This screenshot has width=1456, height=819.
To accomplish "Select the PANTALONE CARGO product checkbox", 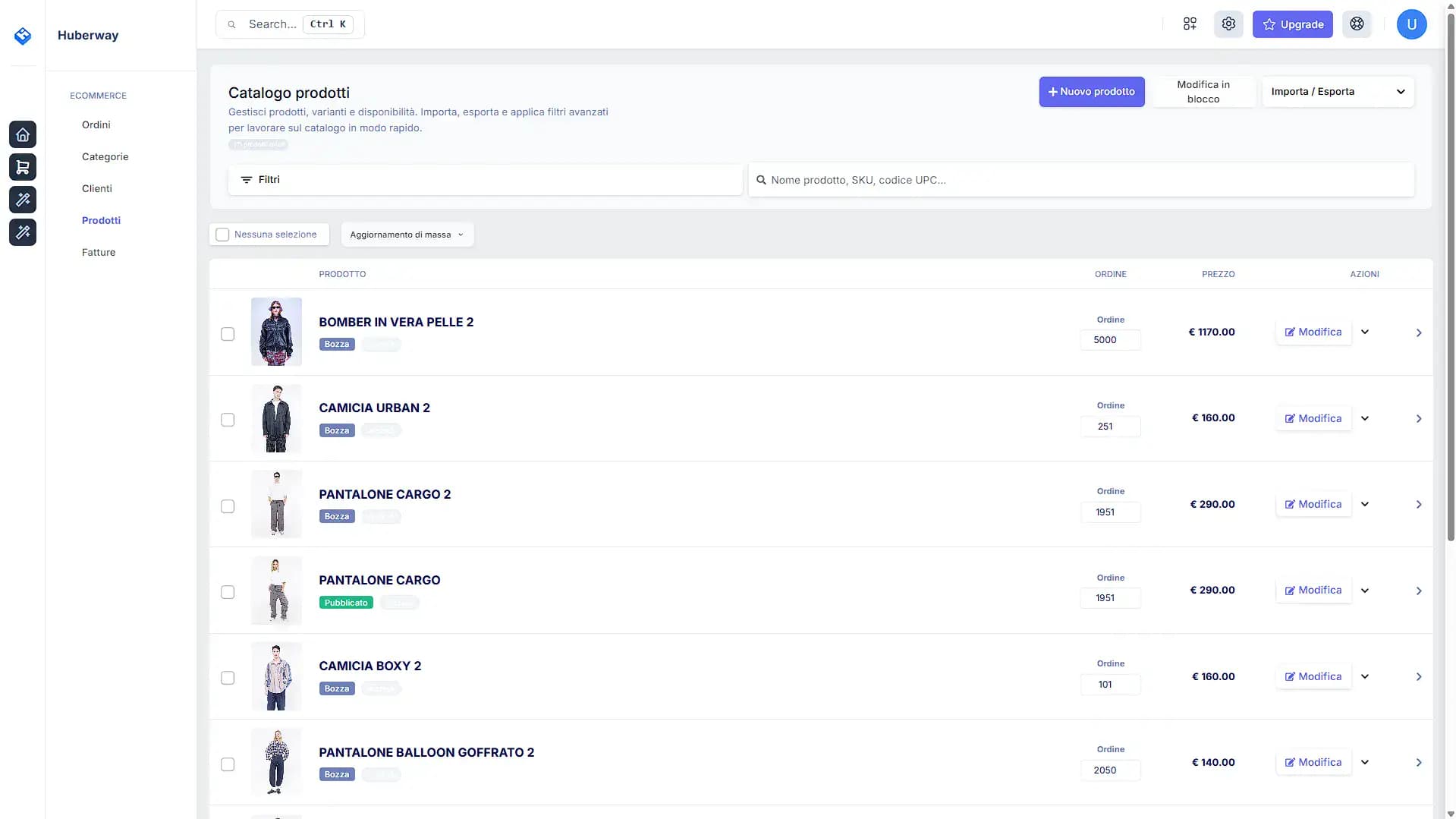I will click(228, 592).
